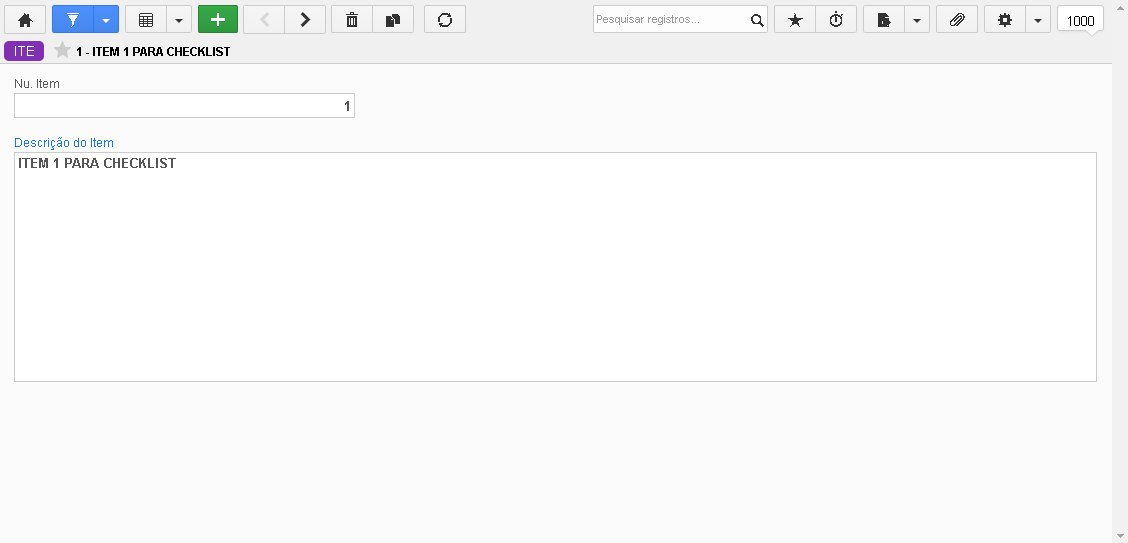This screenshot has height=543, width=1128.
Task: Add a new record with green plus
Action: pyautogui.click(x=218, y=19)
